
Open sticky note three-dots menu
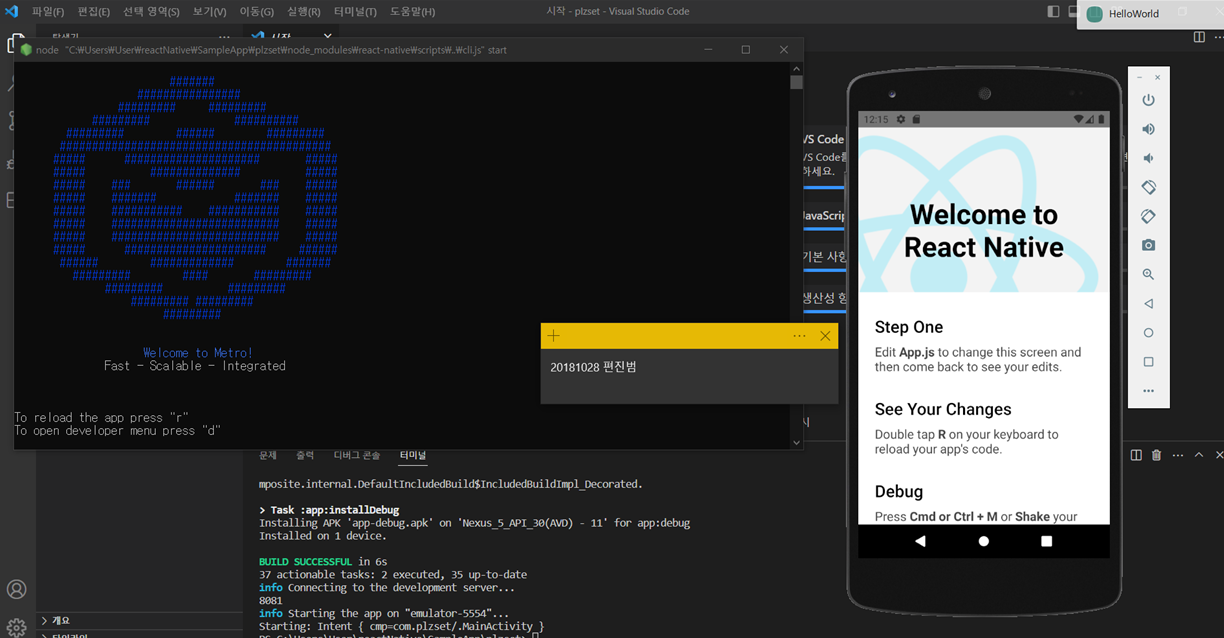tap(799, 336)
